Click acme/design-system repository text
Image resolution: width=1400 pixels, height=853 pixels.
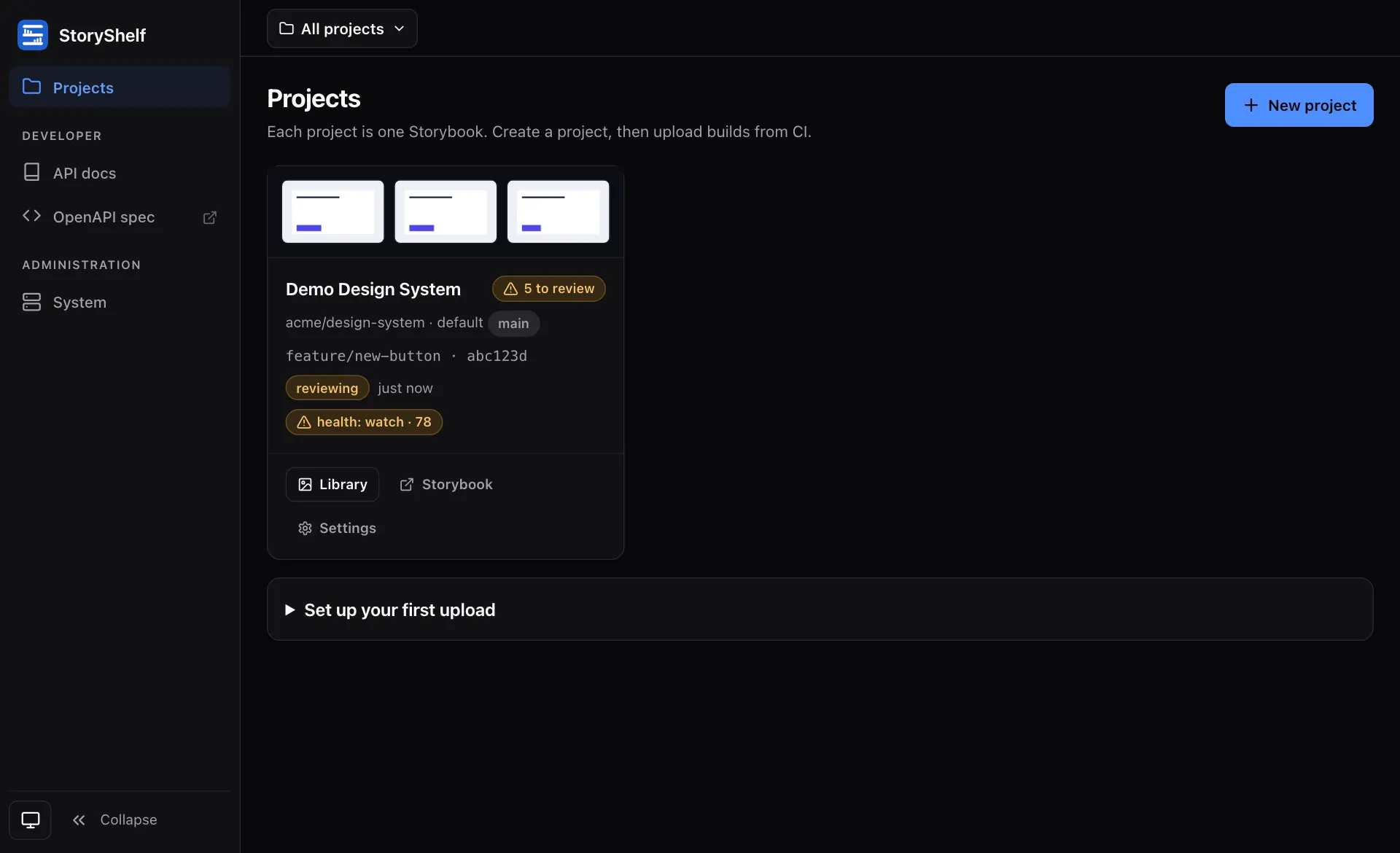click(x=355, y=322)
